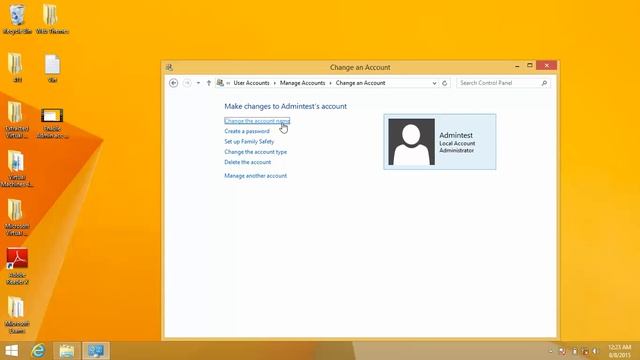This screenshot has width=640, height=360.
Task: Click the network tray icon
Action: 585,351
